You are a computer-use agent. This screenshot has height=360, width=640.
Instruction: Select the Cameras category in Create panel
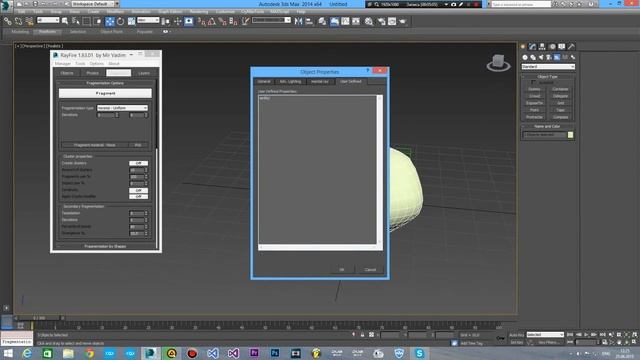point(549,58)
